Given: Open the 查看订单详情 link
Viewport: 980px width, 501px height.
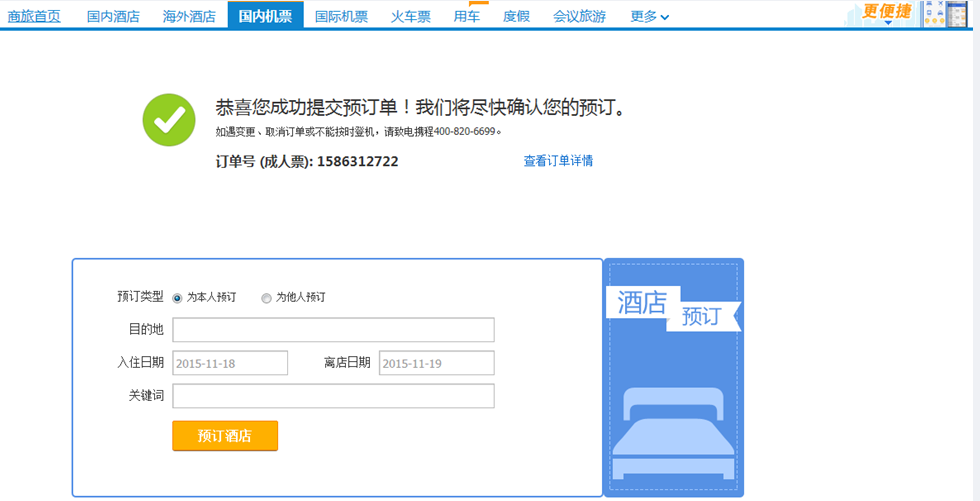Looking at the screenshot, I should coord(558,161).
